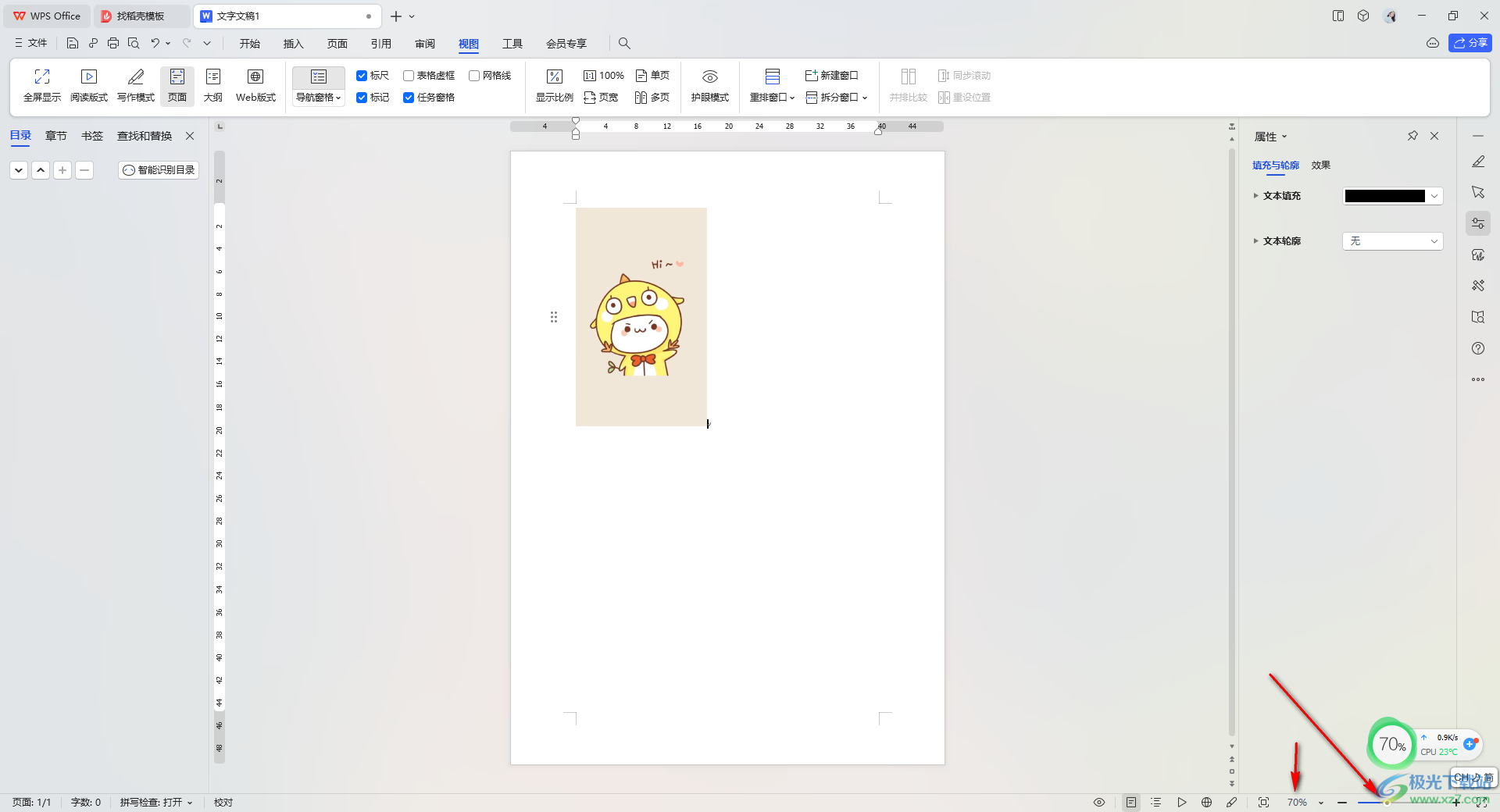Click the web layout globe in status bar
This screenshot has width=1500, height=812.
1207,803
